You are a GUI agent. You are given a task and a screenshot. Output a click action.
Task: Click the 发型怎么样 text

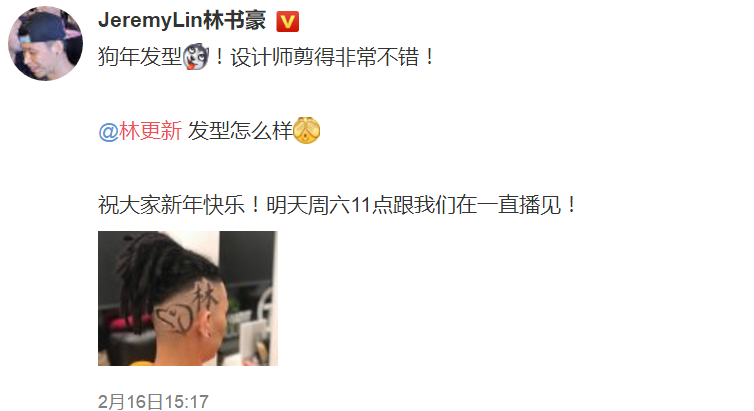point(240,131)
